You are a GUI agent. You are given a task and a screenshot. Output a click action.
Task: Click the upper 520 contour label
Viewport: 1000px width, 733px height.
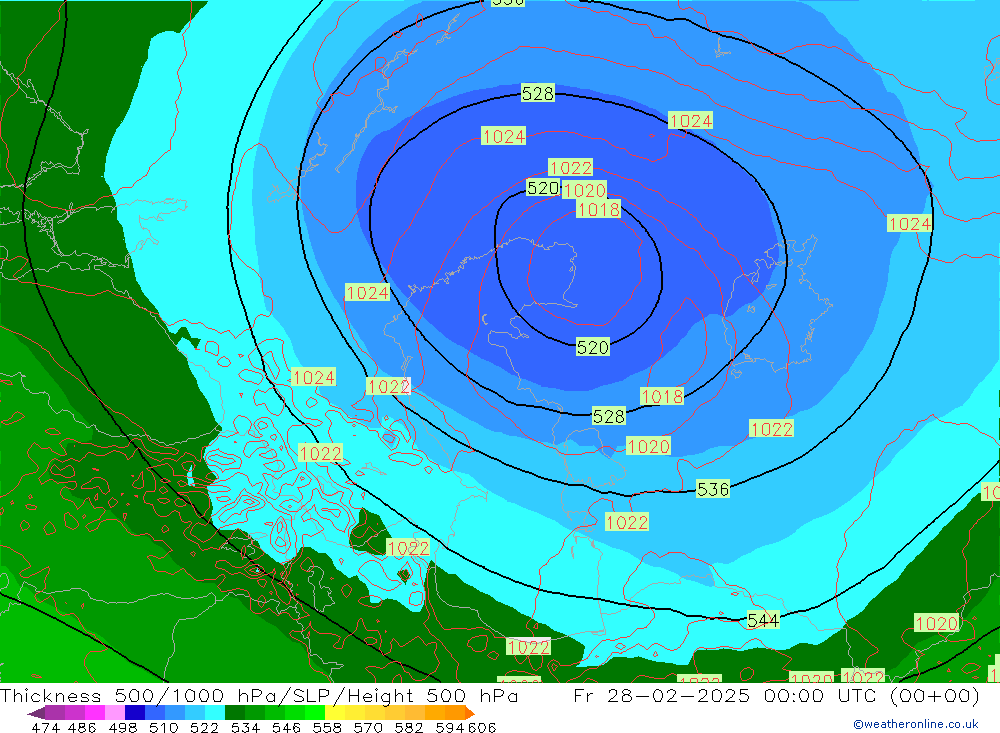[x=542, y=188]
